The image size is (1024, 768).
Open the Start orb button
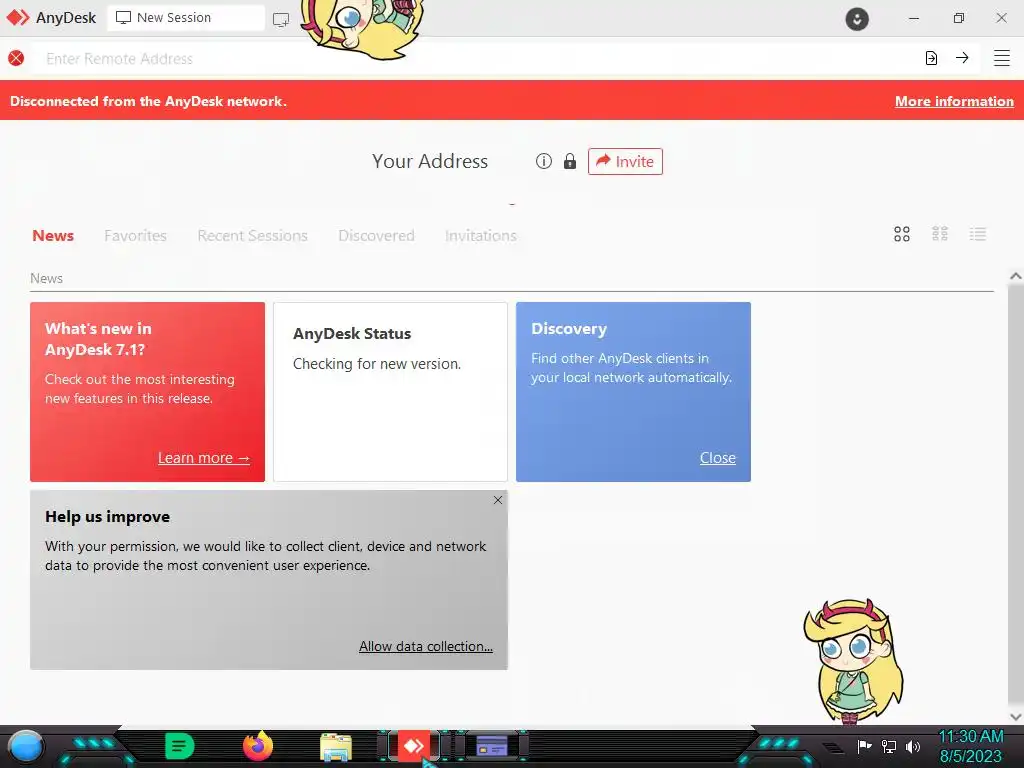point(26,746)
